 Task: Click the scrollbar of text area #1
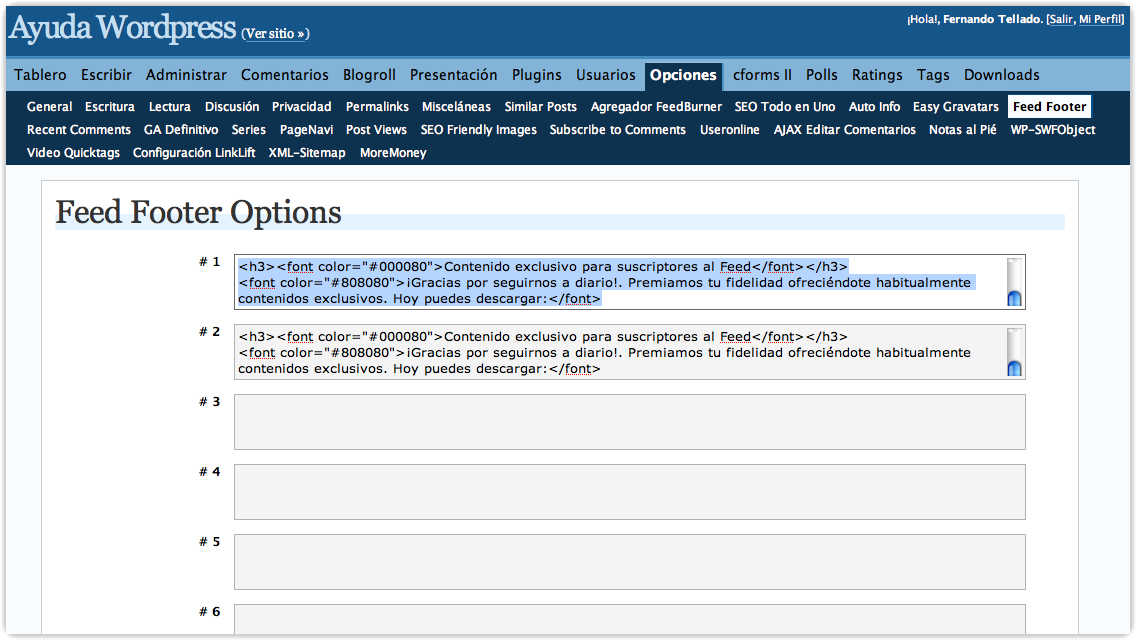[1014, 282]
